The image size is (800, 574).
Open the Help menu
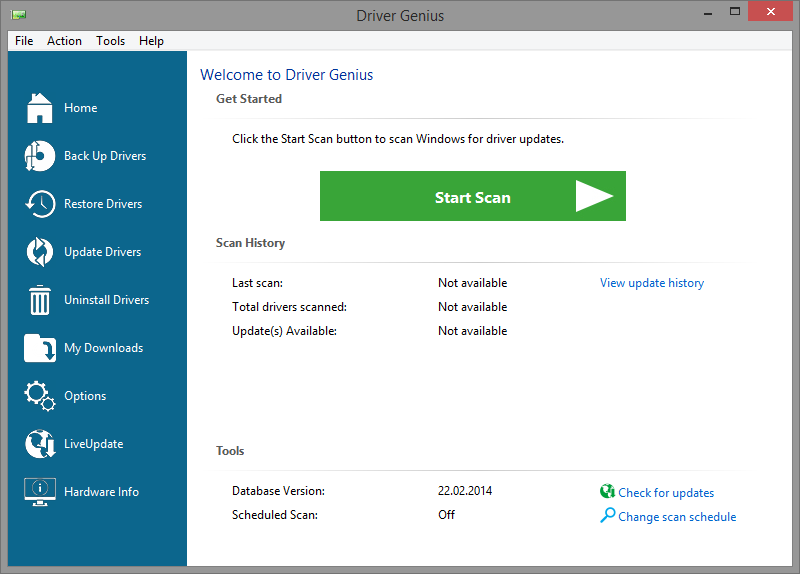pyautogui.click(x=152, y=41)
